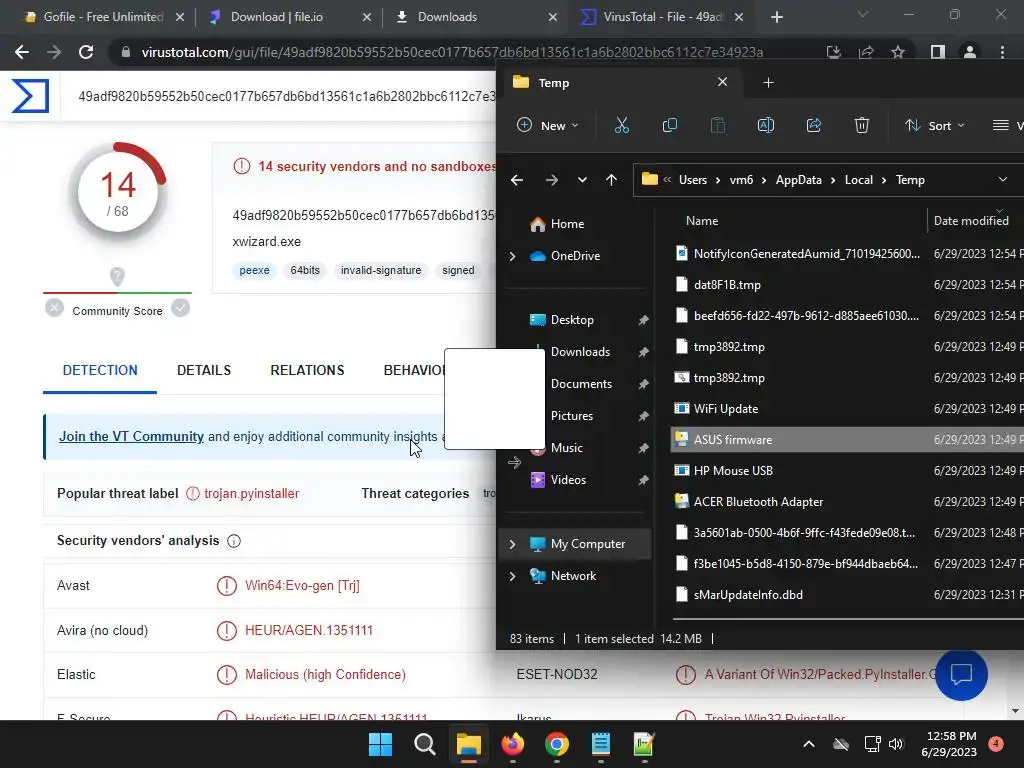The image size is (1024, 768).
Task: Expand OneDrive tree node
Action: coord(513,256)
